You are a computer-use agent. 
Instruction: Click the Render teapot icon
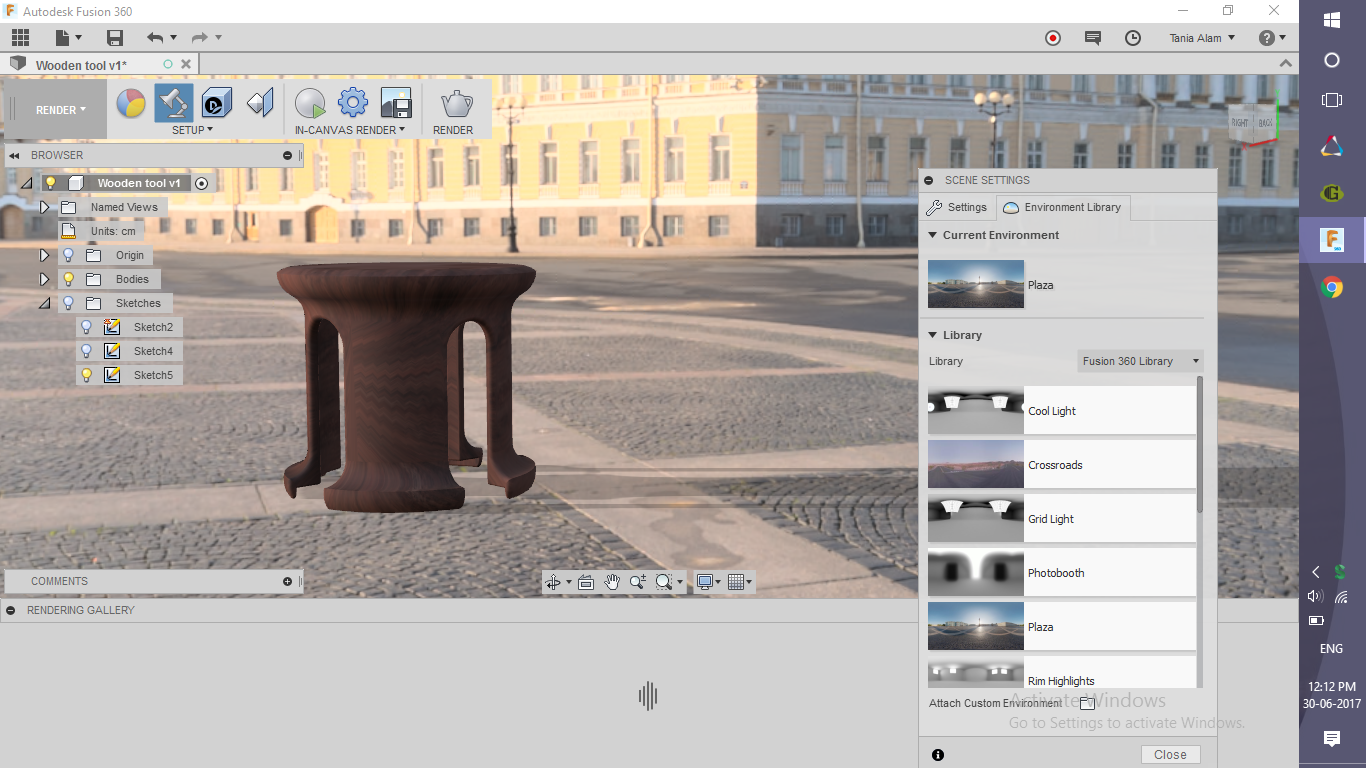pos(456,103)
